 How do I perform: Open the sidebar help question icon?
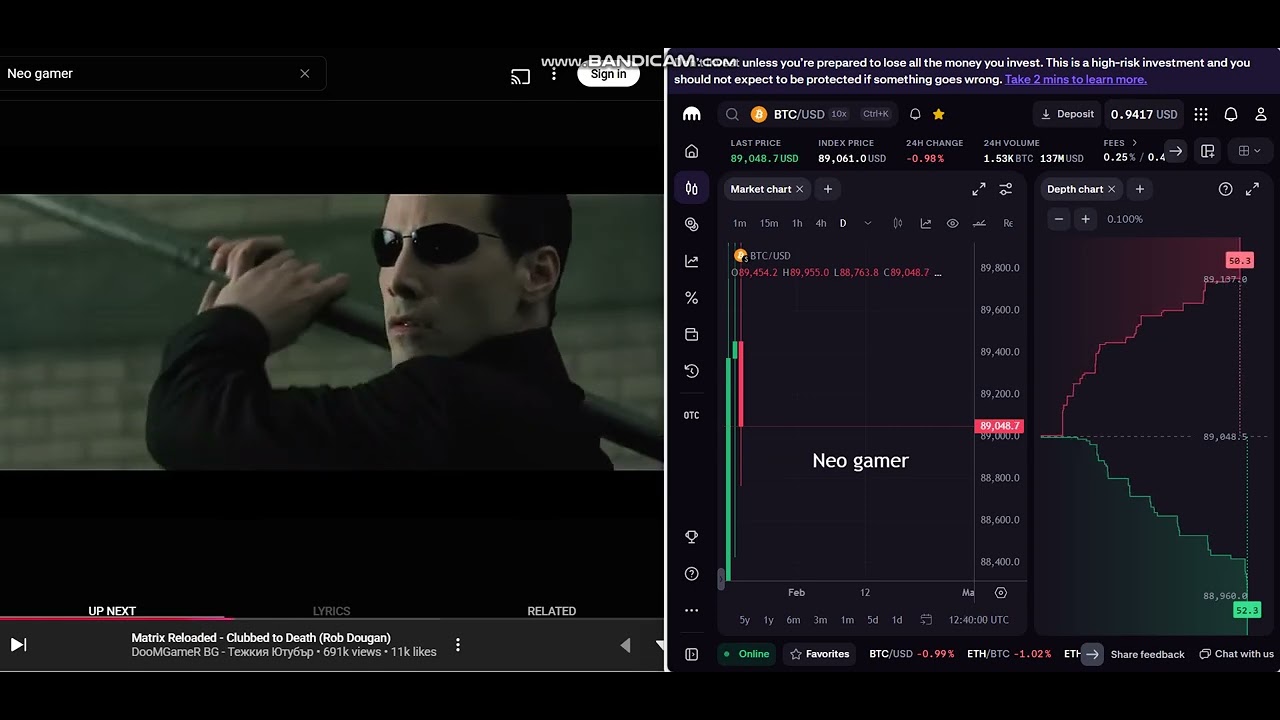click(691, 574)
